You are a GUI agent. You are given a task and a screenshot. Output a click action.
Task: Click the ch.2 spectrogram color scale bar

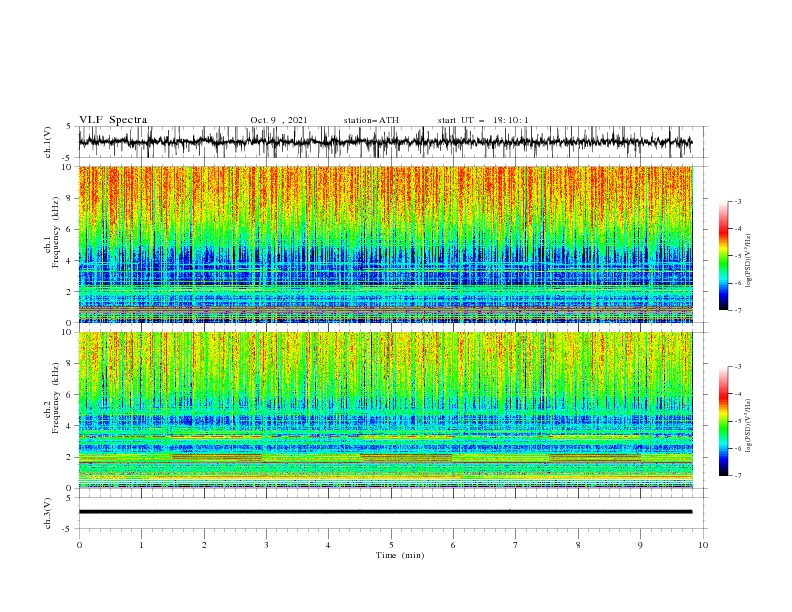pyautogui.click(x=723, y=421)
